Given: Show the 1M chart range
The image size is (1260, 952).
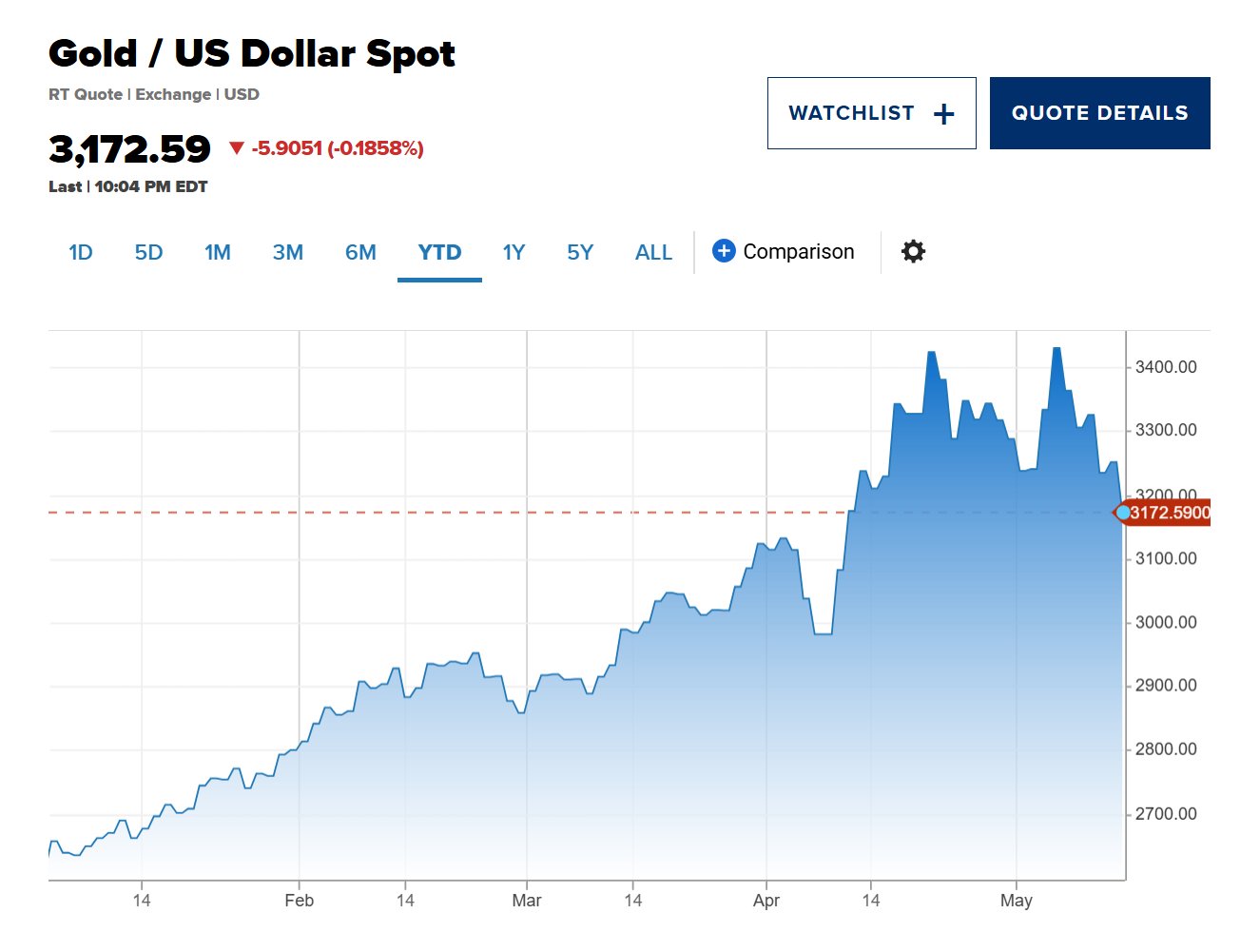Looking at the screenshot, I should [x=218, y=253].
